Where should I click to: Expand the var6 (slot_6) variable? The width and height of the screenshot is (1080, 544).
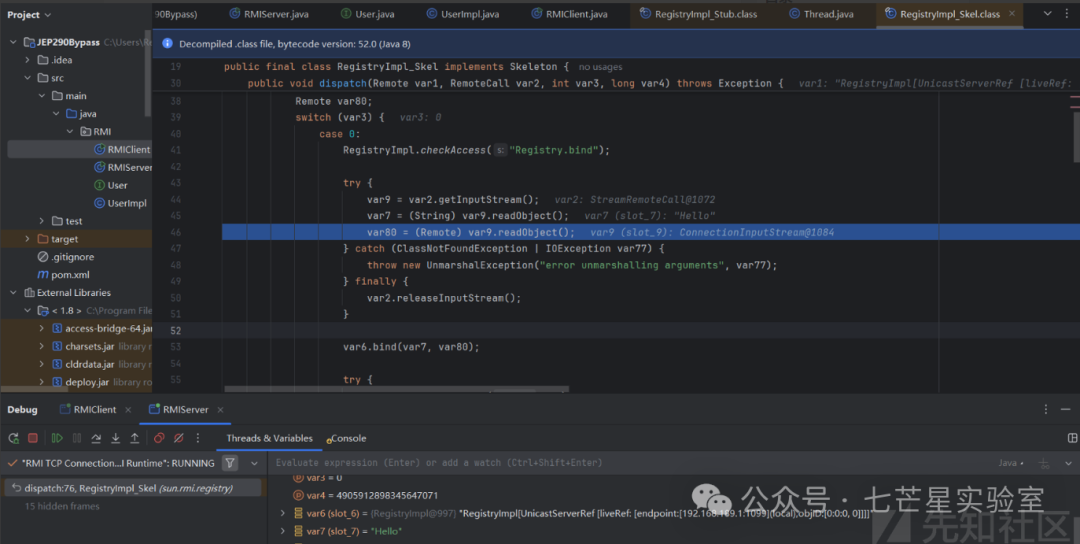tap(282, 513)
